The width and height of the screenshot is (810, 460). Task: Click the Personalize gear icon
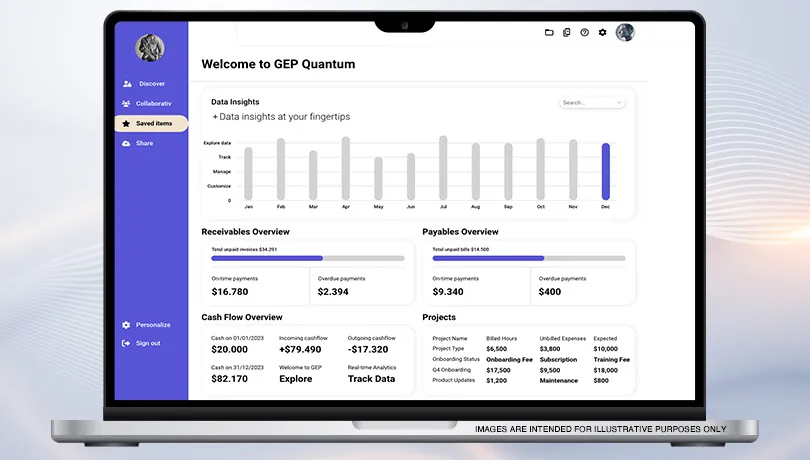[x=126, y=325]
